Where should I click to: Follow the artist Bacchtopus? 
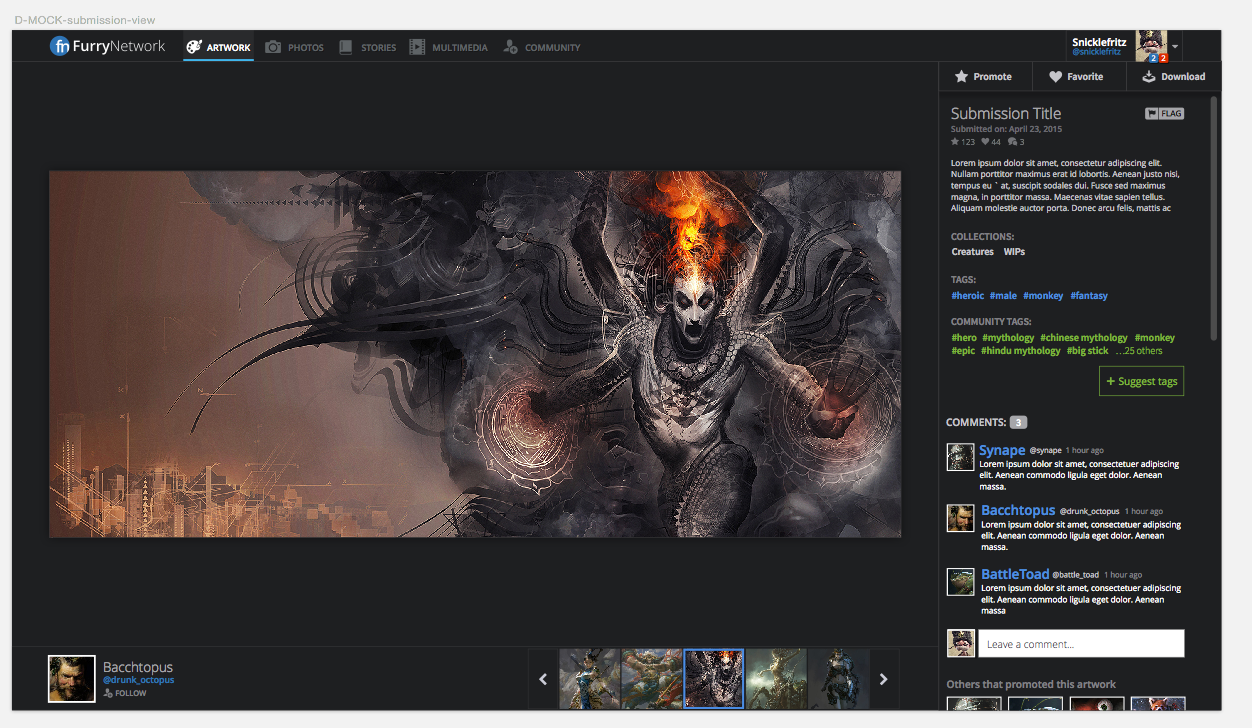[x=125, y=693]
